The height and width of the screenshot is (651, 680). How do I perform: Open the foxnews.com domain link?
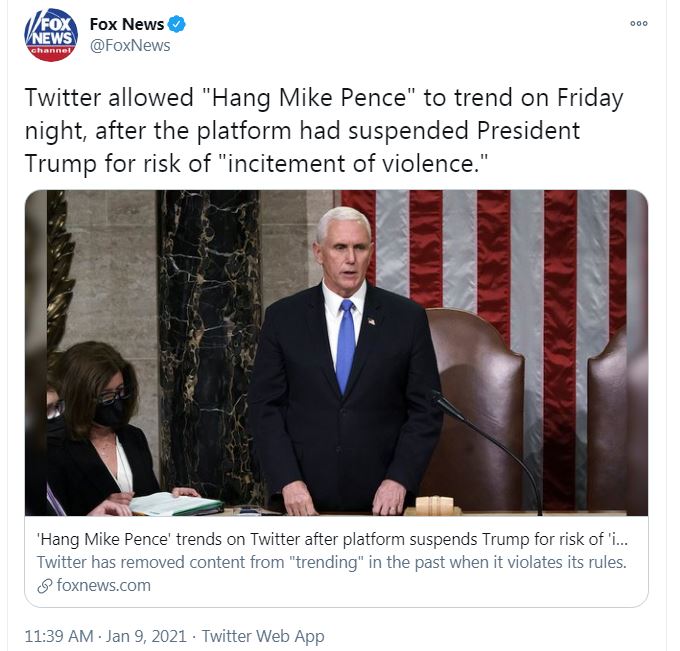point(104,585)
